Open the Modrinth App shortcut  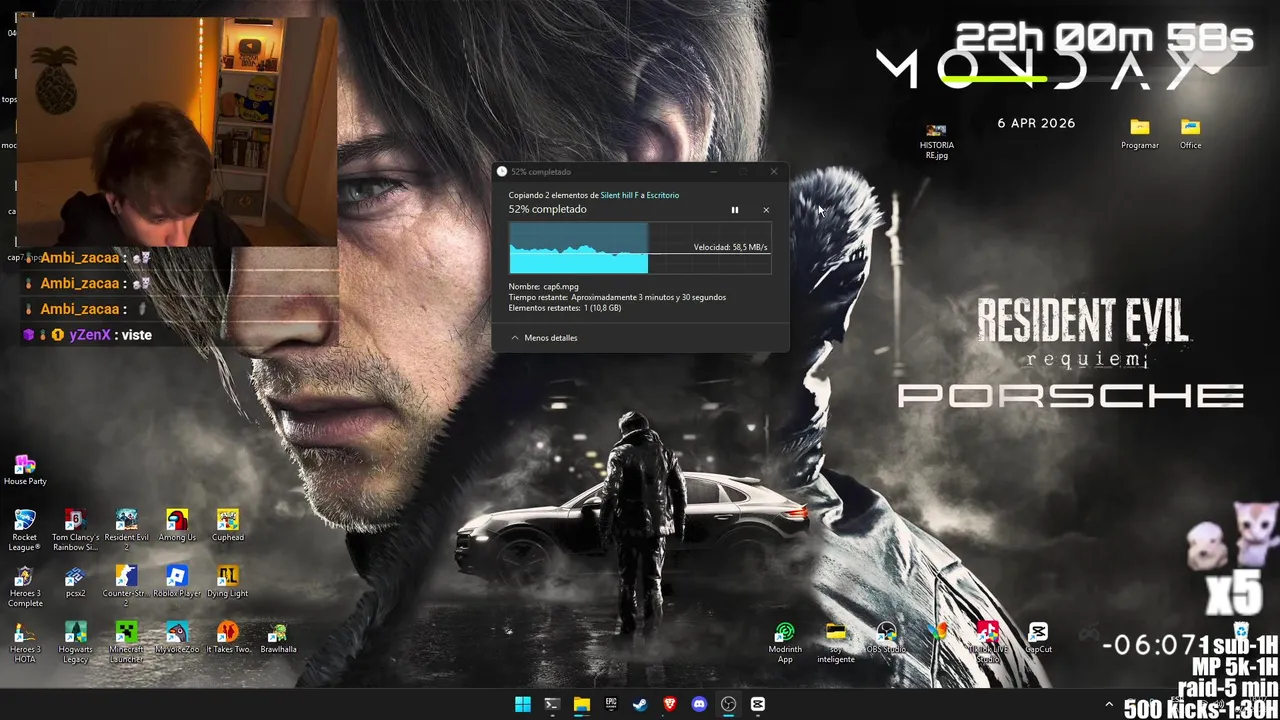(x=785, y=643)
